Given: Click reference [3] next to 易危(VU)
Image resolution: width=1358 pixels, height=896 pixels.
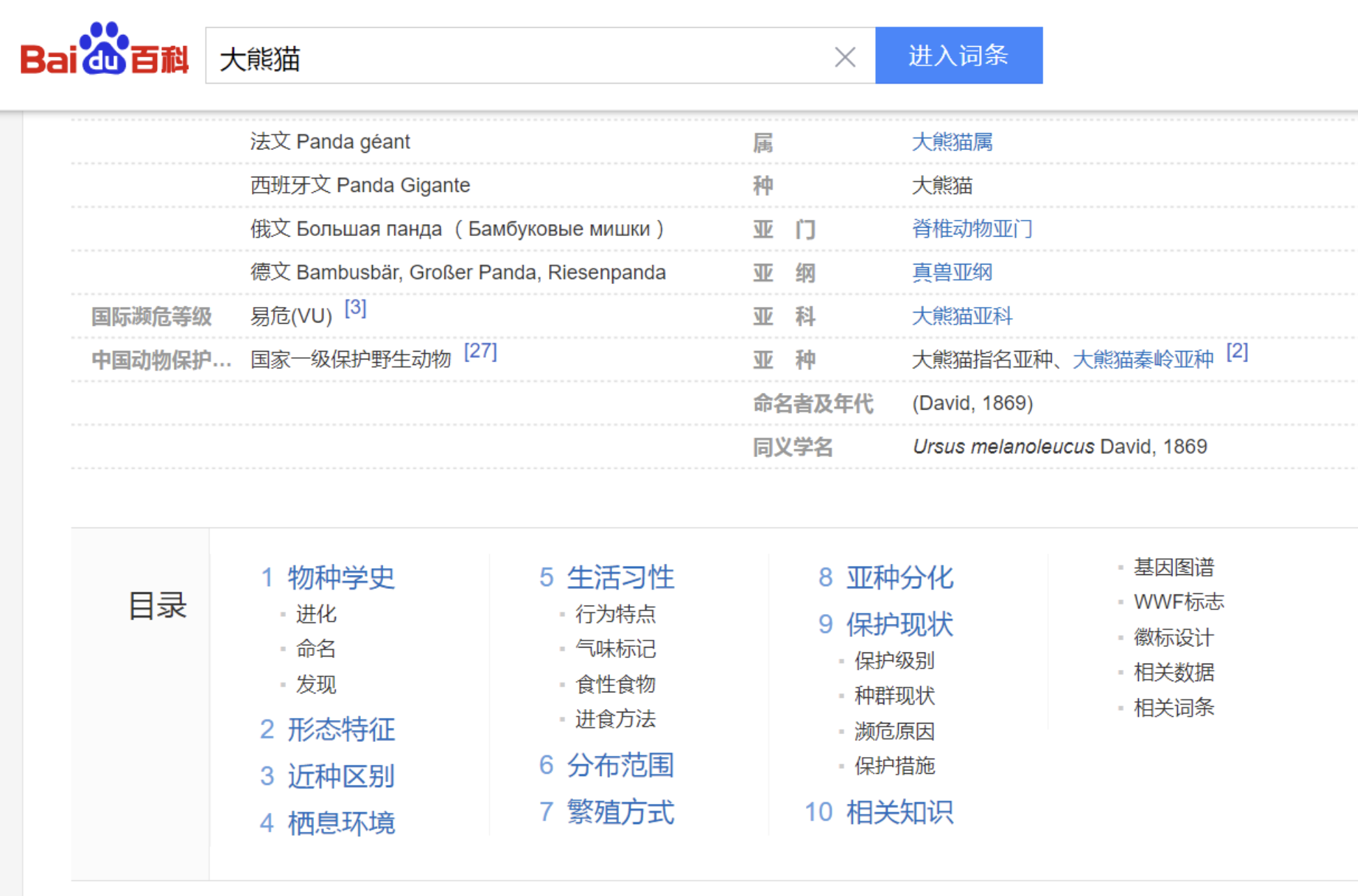Looking at the screenshot, I should tap(356, 308).
